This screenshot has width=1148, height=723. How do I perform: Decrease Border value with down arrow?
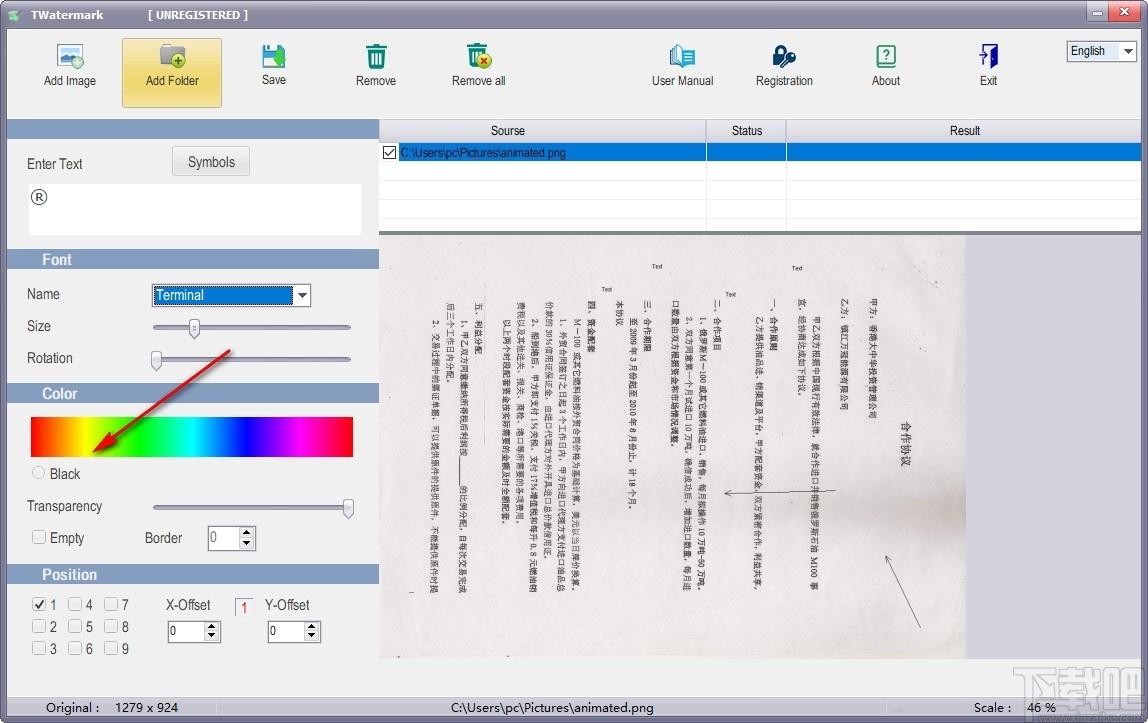247,544
